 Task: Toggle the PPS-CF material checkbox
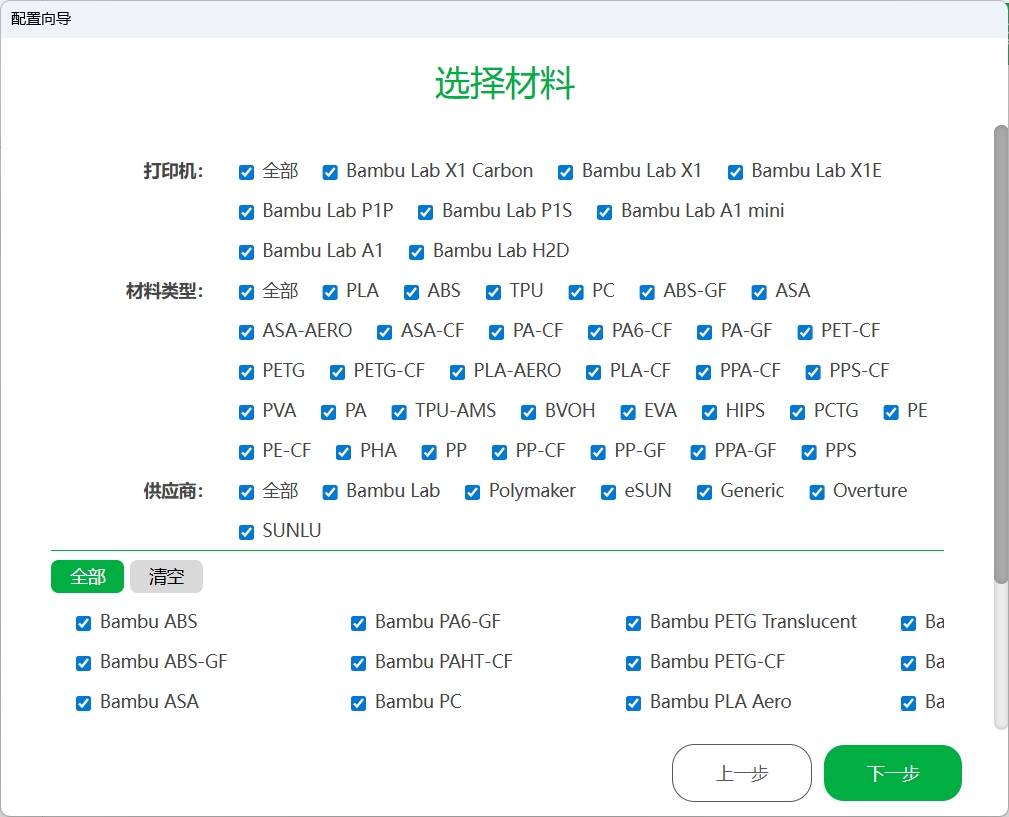(x=813, y=372)
